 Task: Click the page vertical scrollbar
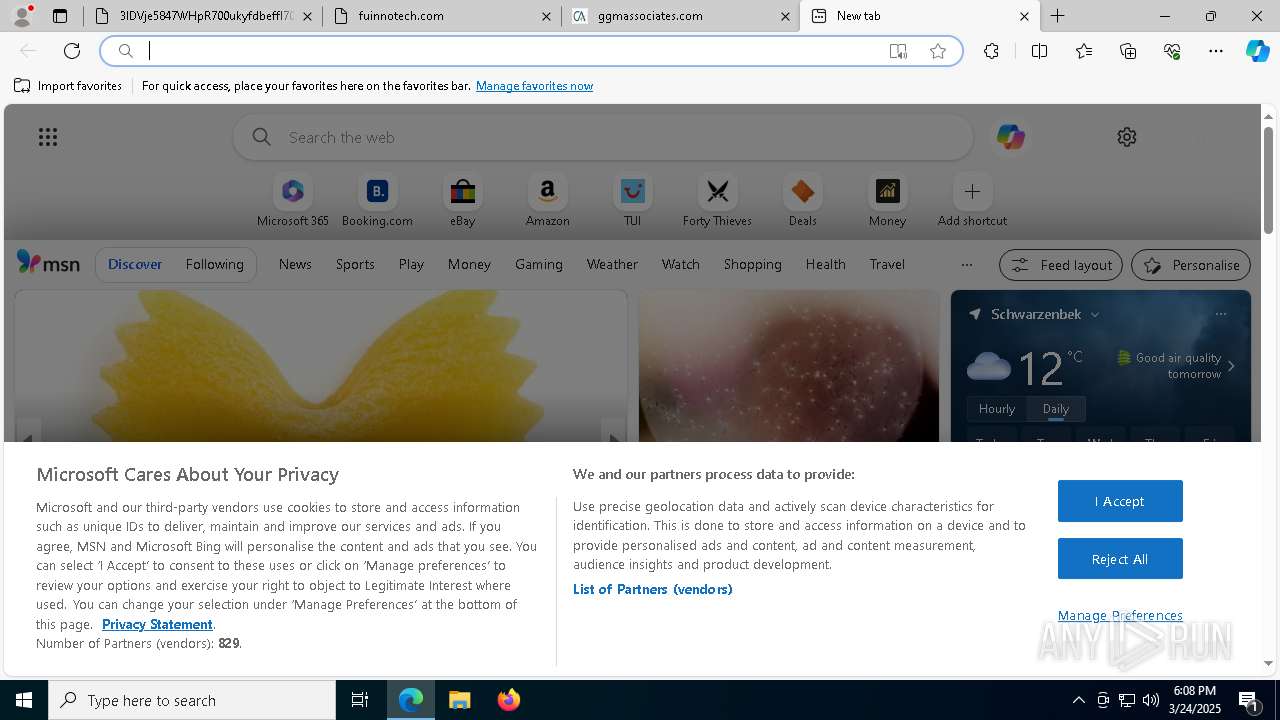point(1268,181)
